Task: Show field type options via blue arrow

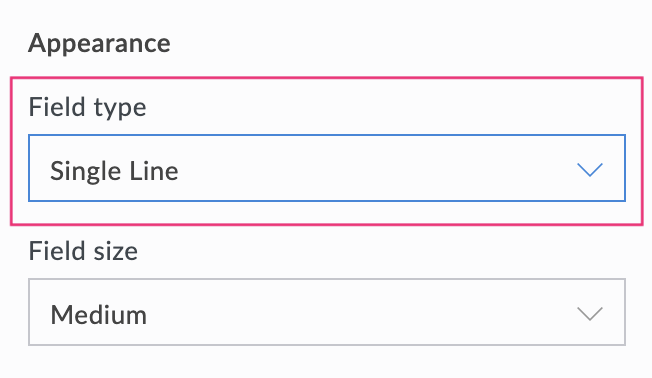Action: point(590,170)
